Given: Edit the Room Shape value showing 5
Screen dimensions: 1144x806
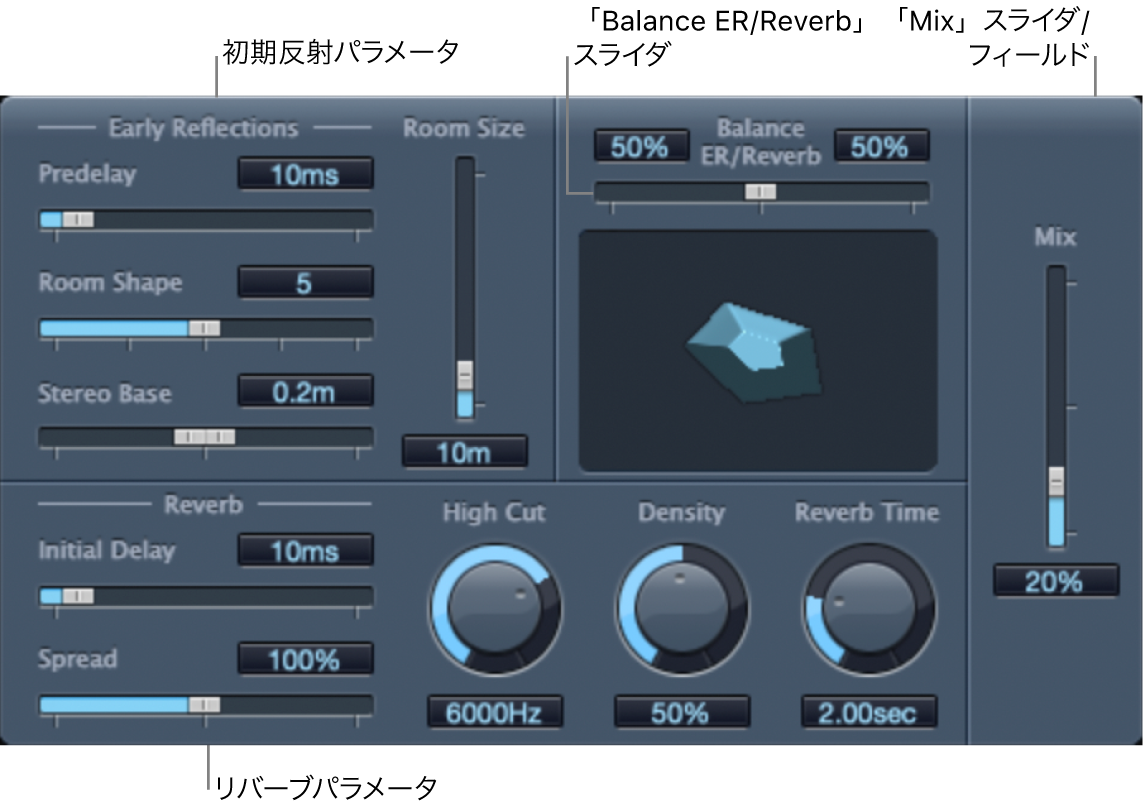Looking at the screenshot, I should click(x=306, y=281).
